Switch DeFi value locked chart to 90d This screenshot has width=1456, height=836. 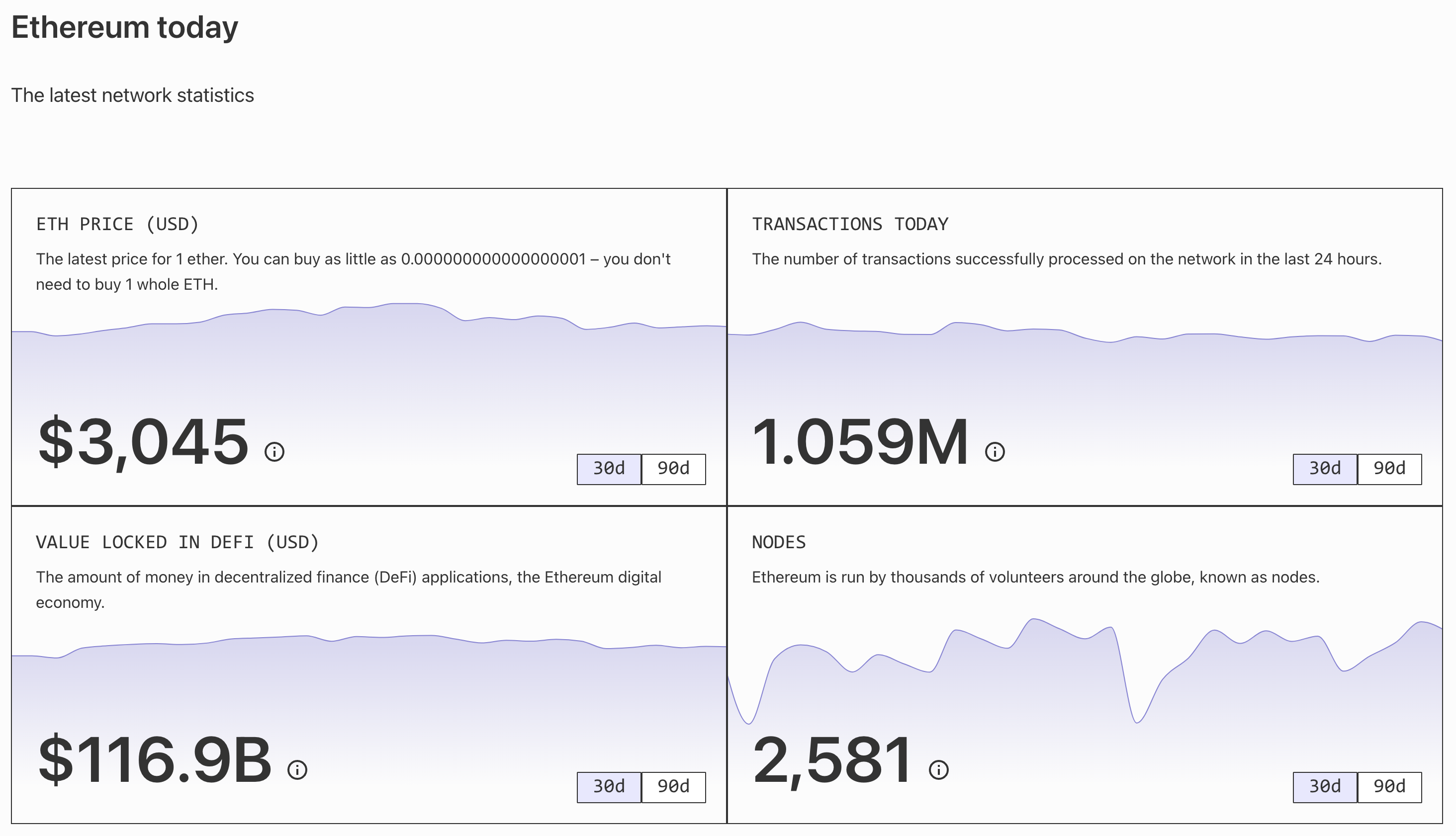tap(673, 787)
